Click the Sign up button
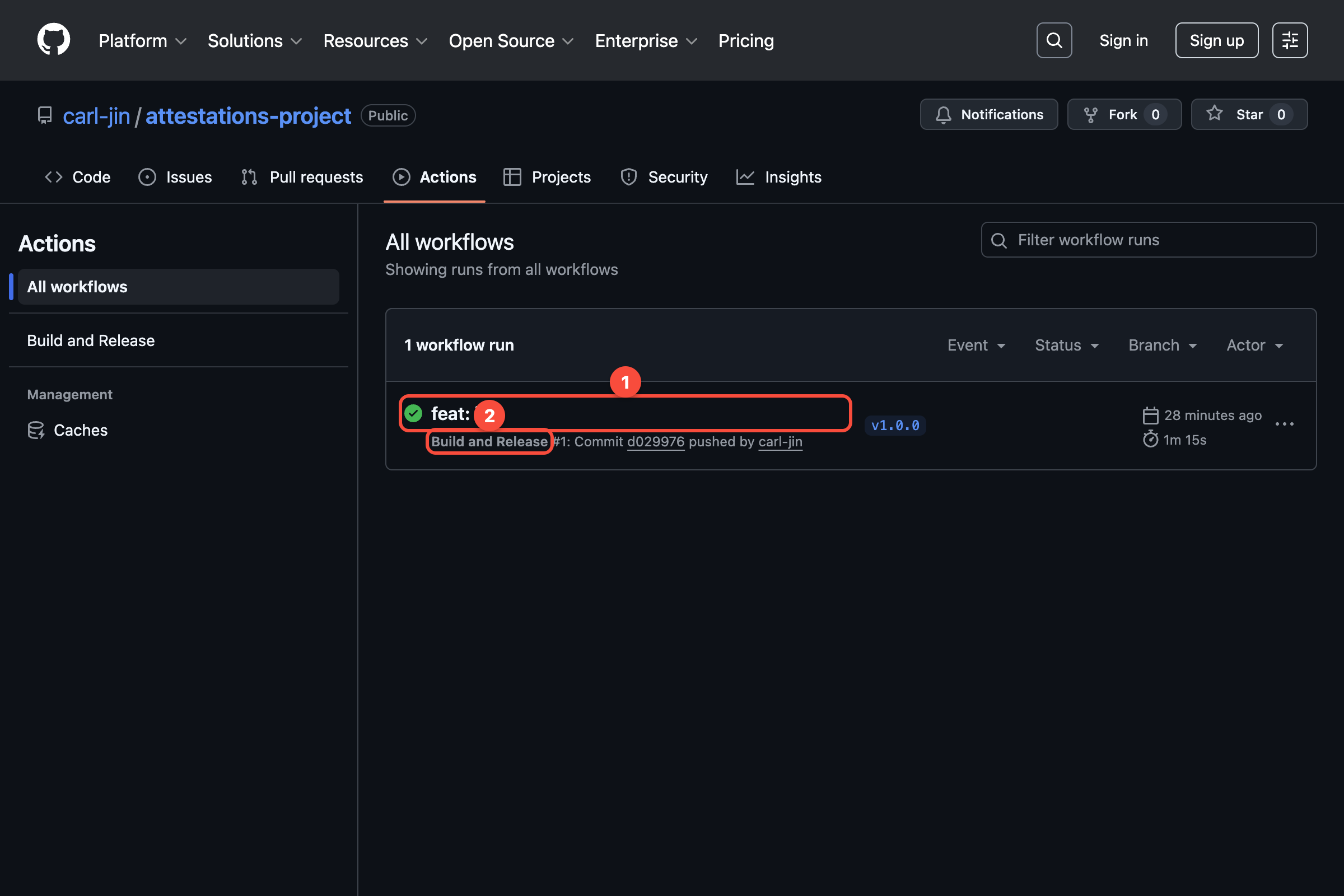1344x896 pixels. click(1216, 40)
